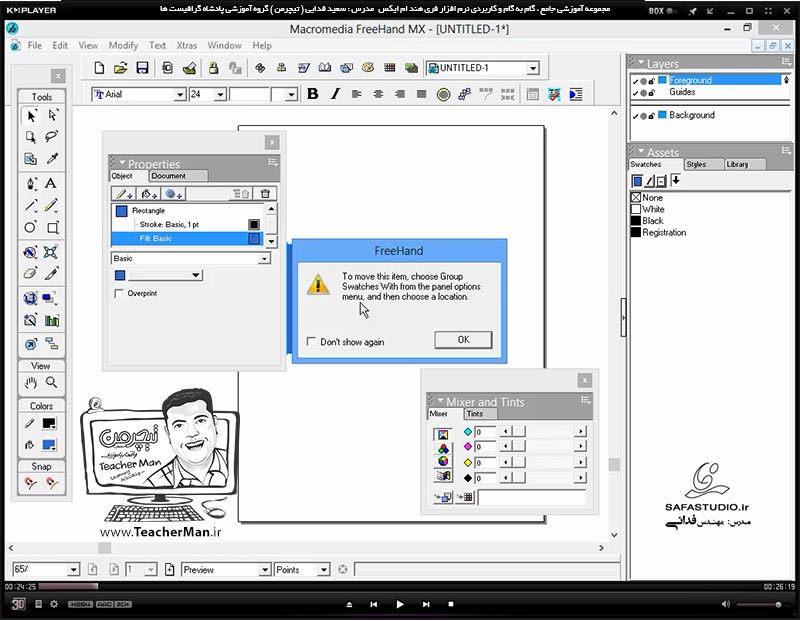Check the Don't show again box
Viewport: 800px width, 621px height.
(x=311, y=341)
